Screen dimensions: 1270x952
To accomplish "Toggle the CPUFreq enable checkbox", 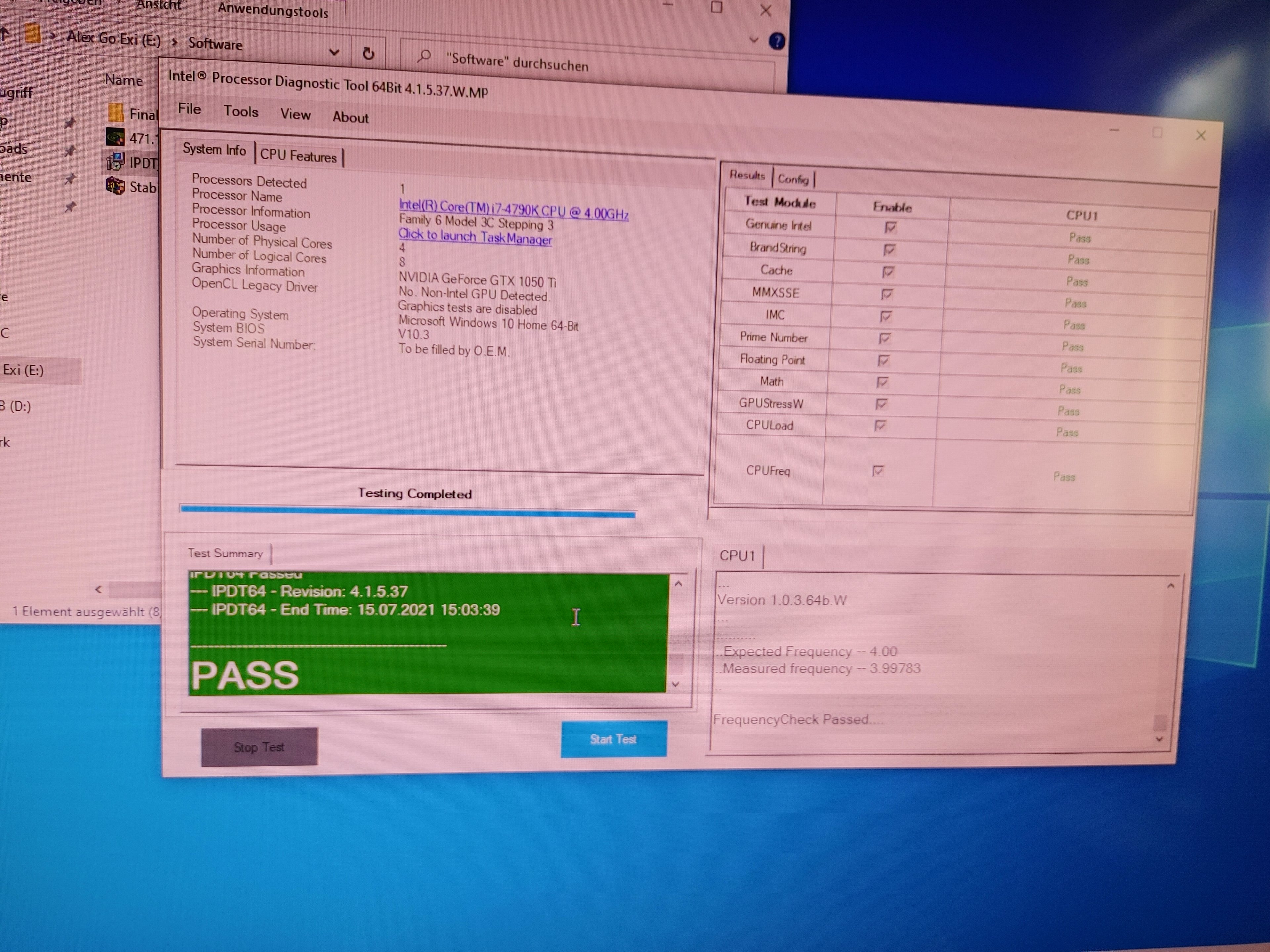I will 878,471.
